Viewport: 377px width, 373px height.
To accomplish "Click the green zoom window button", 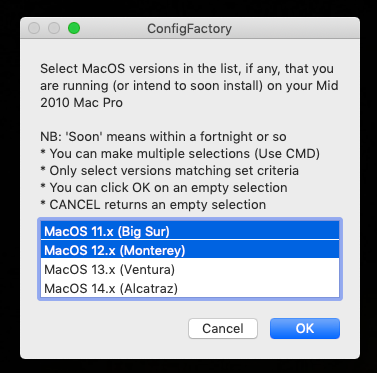I will click(x=74, y=28).
